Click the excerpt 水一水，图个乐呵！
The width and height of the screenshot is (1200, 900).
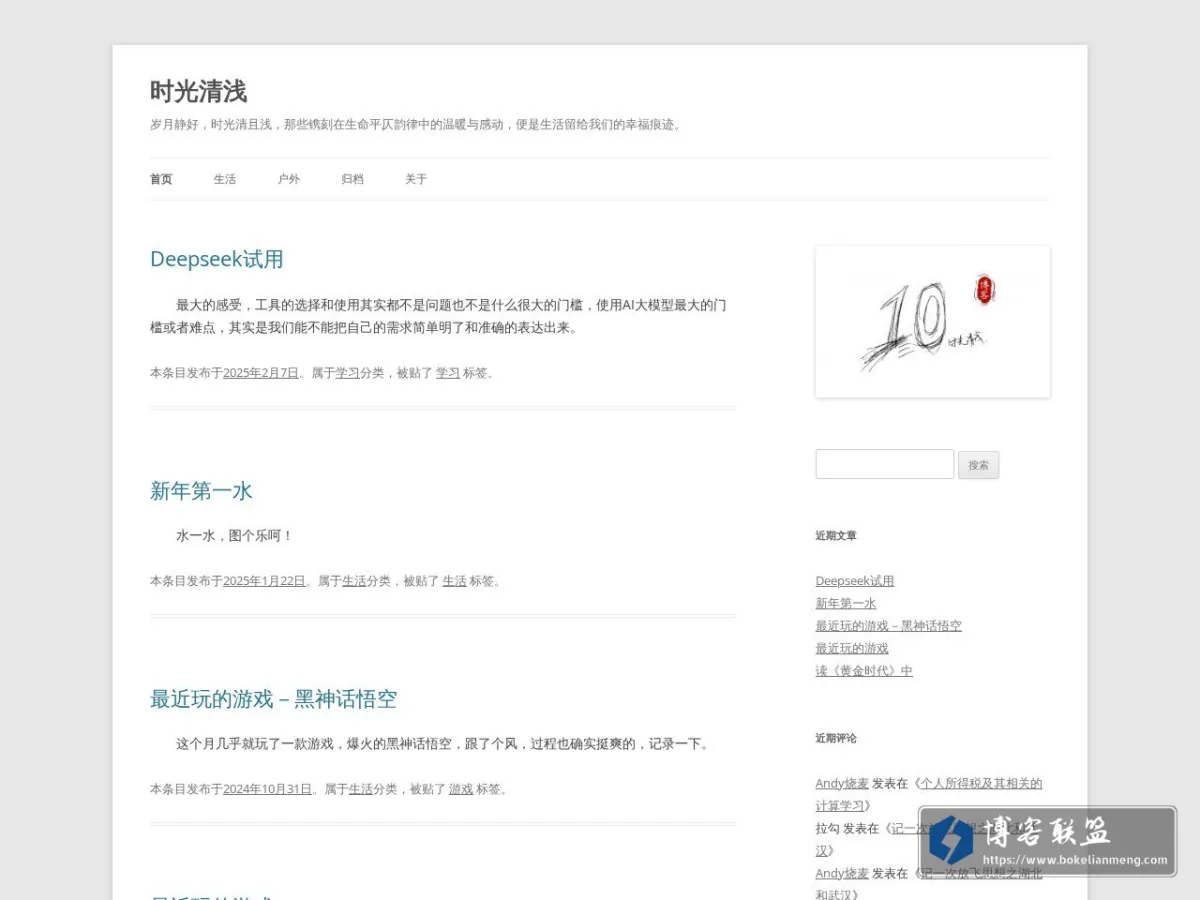coord(235,536)
